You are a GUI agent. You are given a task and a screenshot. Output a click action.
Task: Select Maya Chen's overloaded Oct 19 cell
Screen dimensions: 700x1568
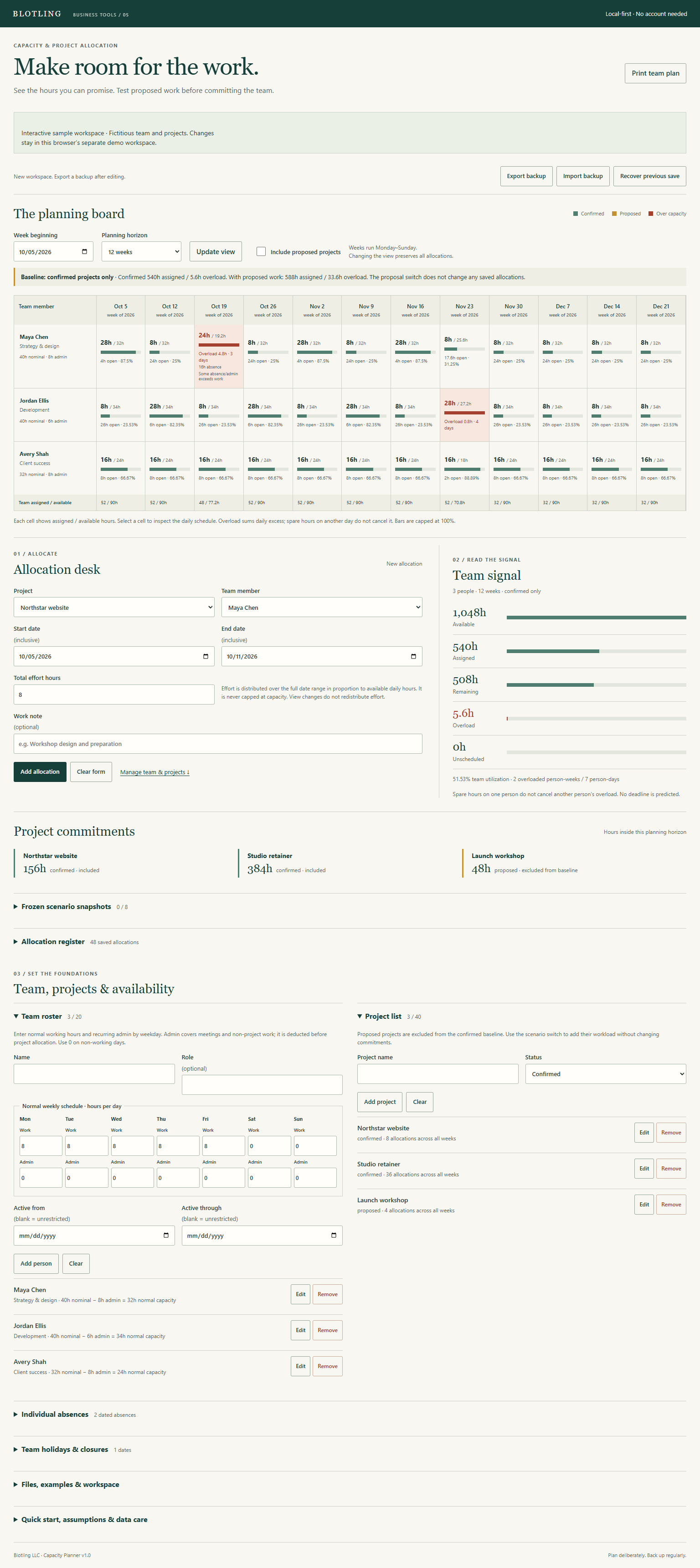pos(219,356)
